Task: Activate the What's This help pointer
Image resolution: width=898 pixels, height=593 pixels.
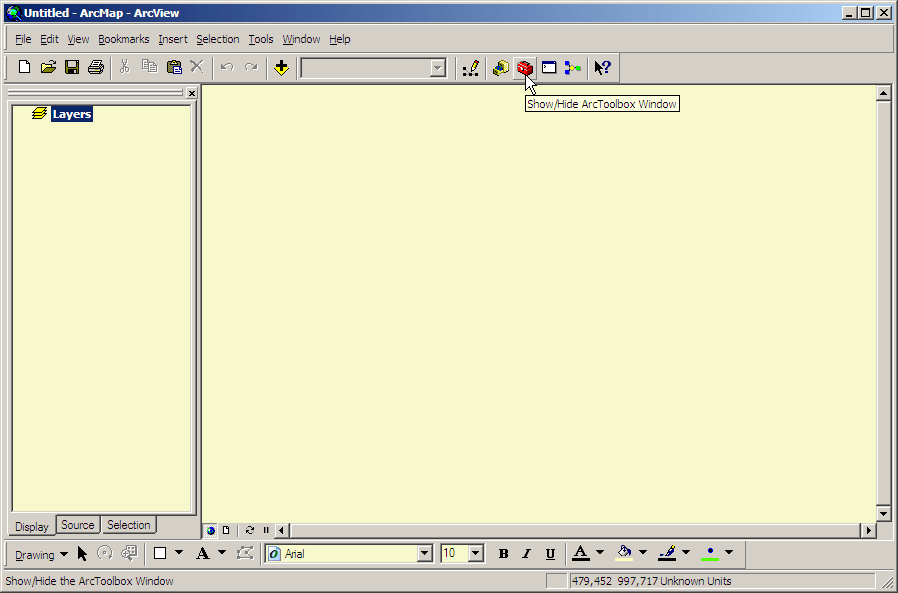Action: click(x=602, y=68)
